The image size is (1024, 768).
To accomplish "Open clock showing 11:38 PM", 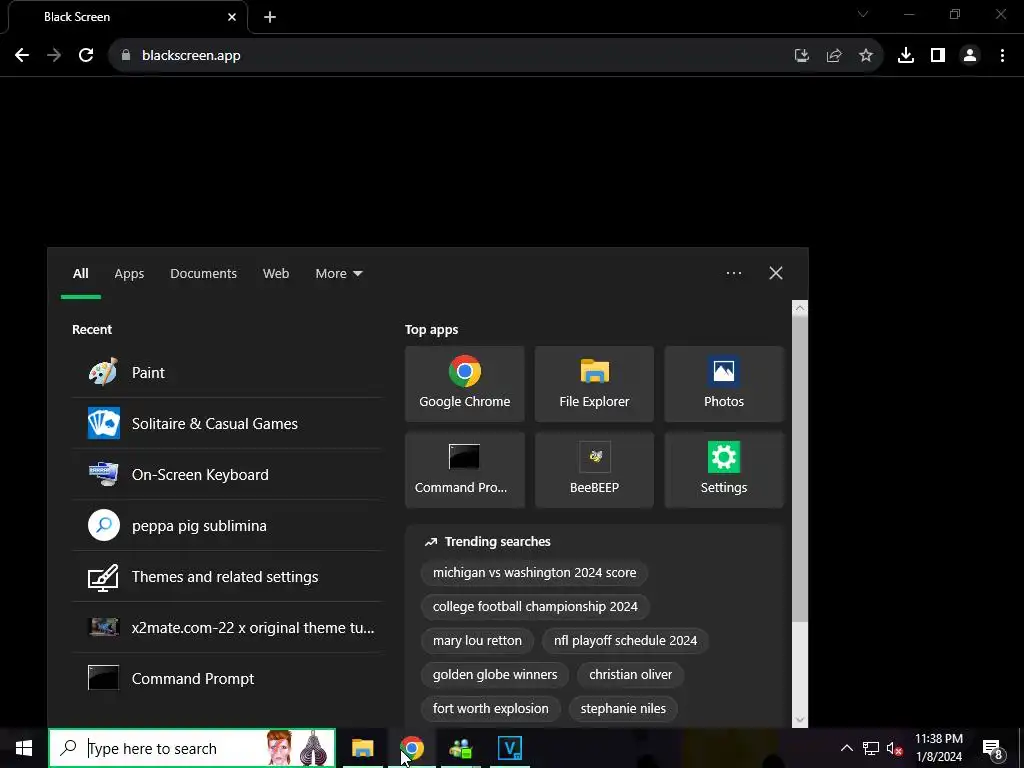I will pos(938,748).
